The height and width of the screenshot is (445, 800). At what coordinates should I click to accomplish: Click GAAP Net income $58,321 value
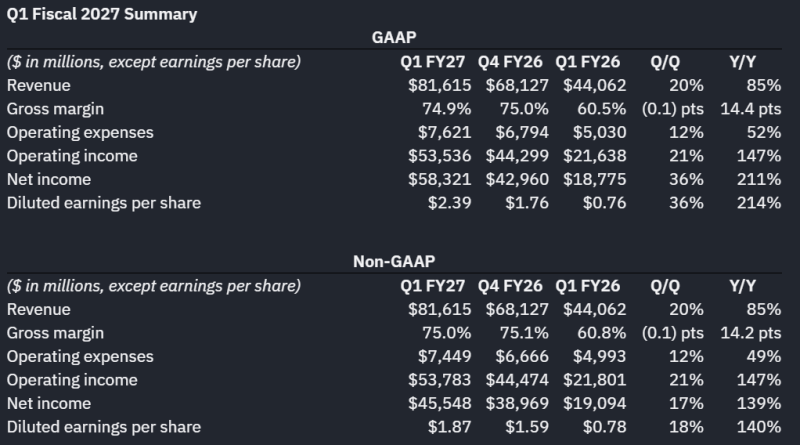439,179
